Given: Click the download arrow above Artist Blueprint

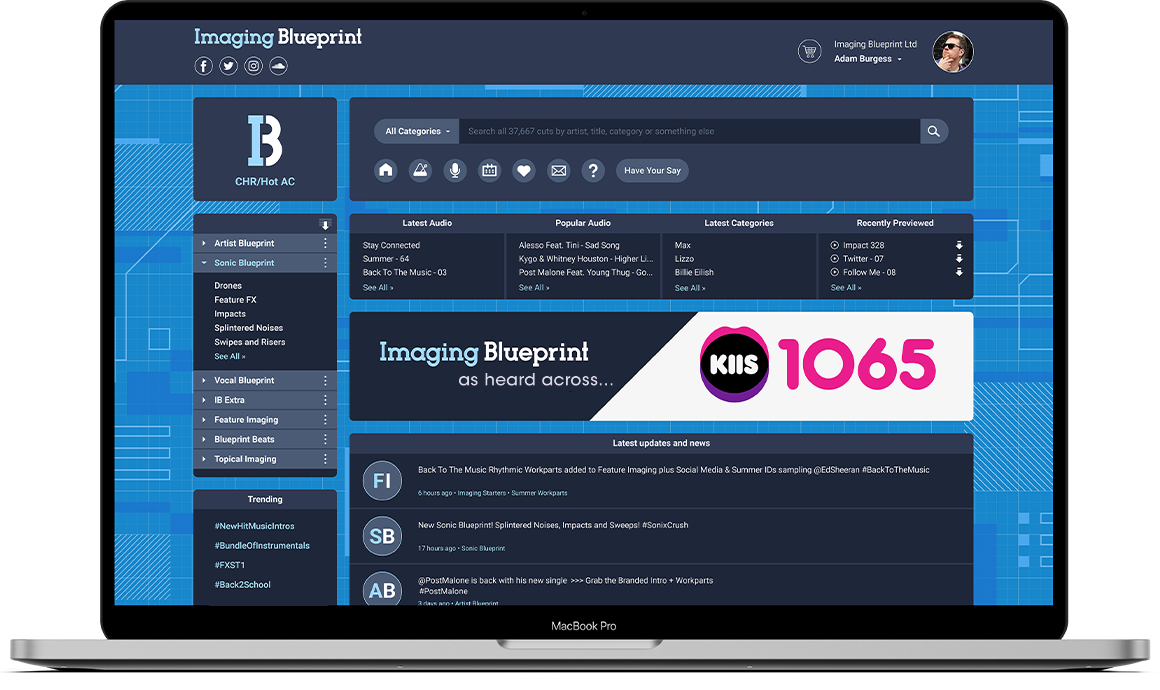Looking at the screenshot, I should click(x=325, y=225).
